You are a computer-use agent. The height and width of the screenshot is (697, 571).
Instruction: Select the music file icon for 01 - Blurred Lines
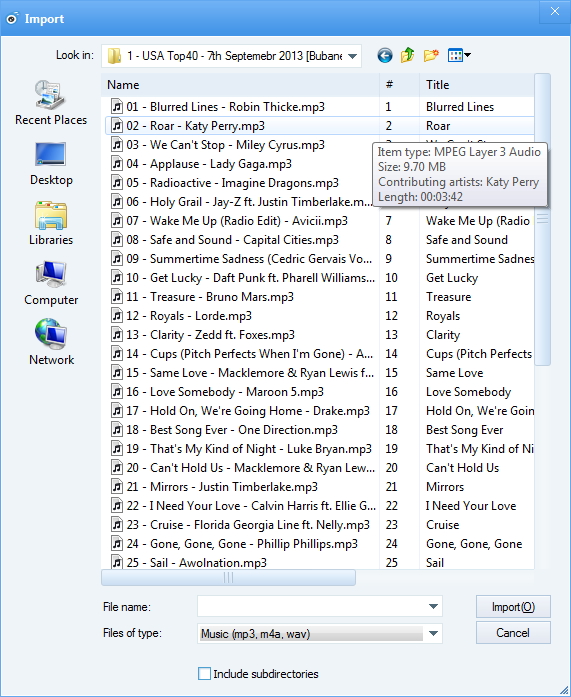point(117,107)
